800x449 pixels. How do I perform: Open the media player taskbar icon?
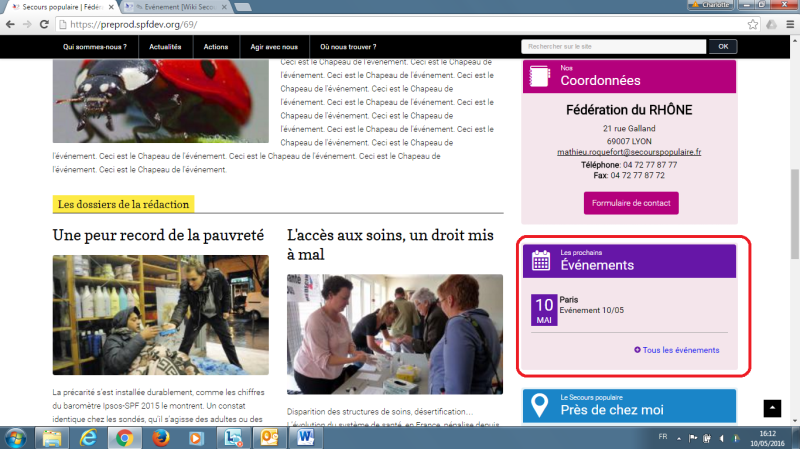(x=196, y=438)
